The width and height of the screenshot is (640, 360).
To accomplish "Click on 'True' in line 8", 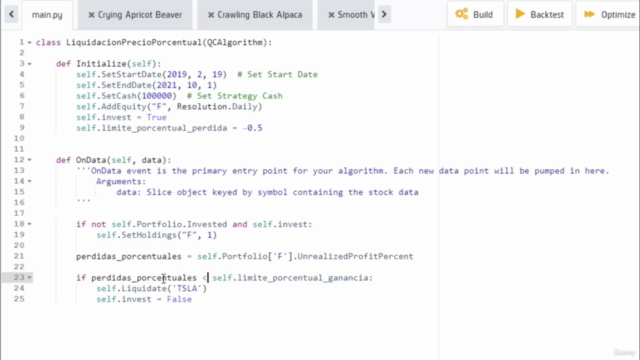I will pos(157,117).
